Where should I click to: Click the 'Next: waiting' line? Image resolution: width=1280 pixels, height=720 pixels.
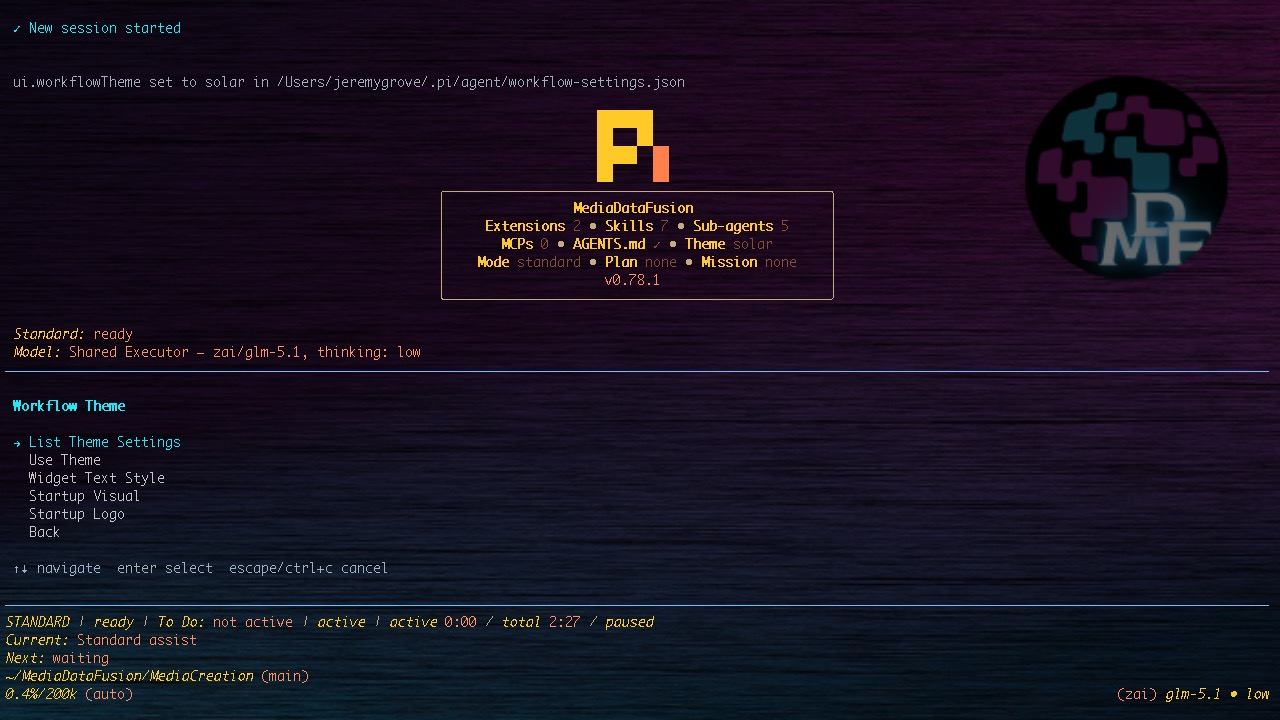57,658
